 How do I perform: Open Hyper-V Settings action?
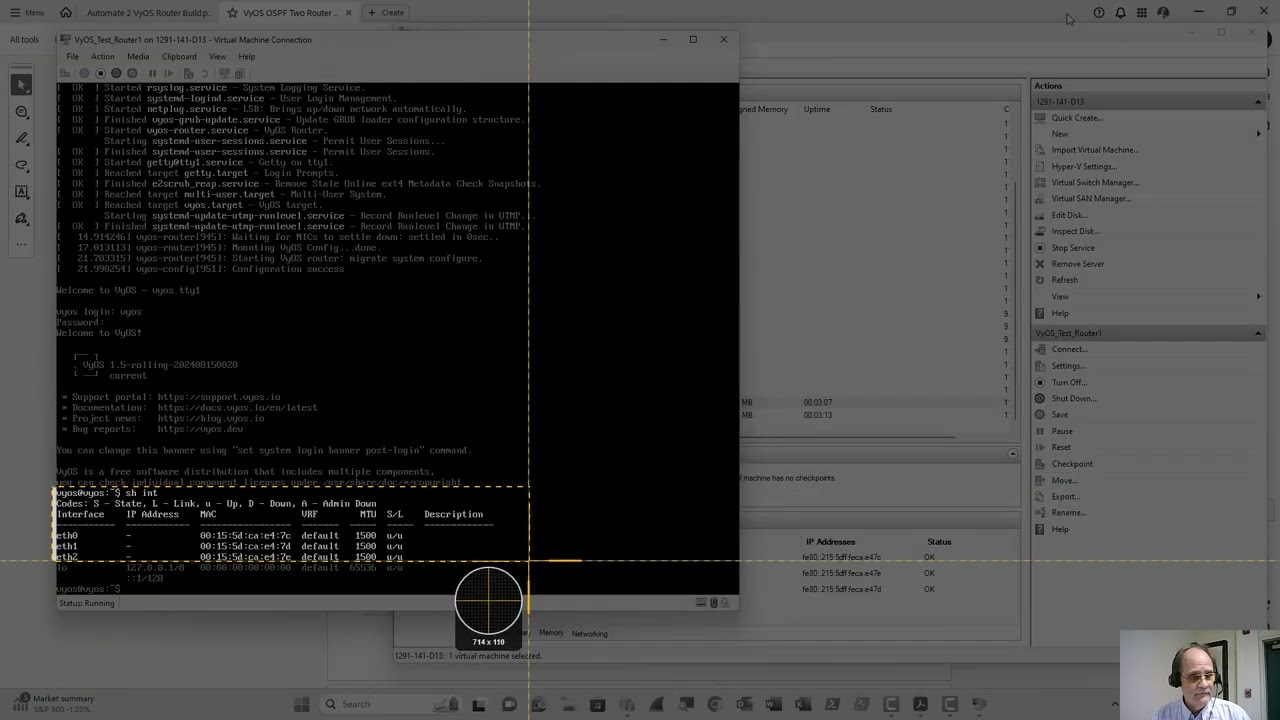pos(1083,166)
